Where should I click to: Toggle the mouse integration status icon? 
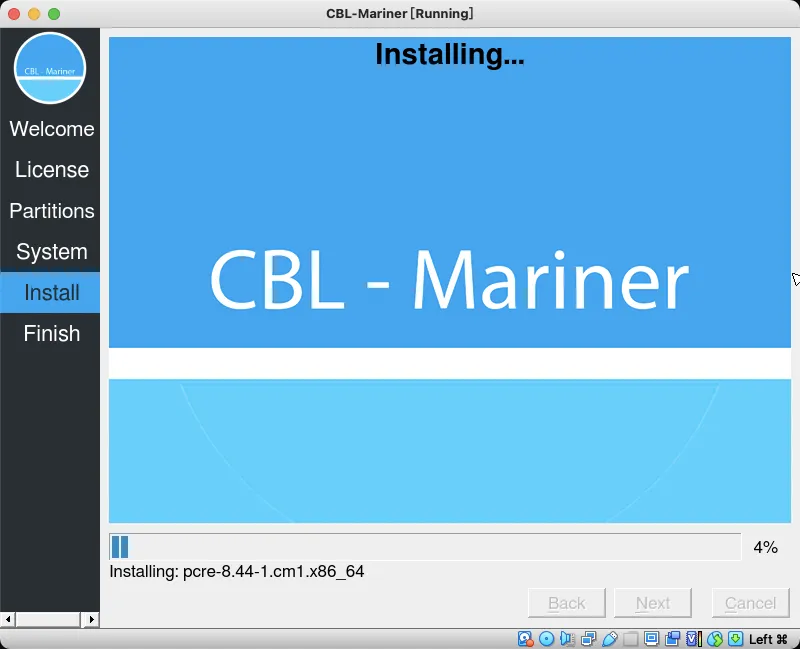[x=713, y=638]
